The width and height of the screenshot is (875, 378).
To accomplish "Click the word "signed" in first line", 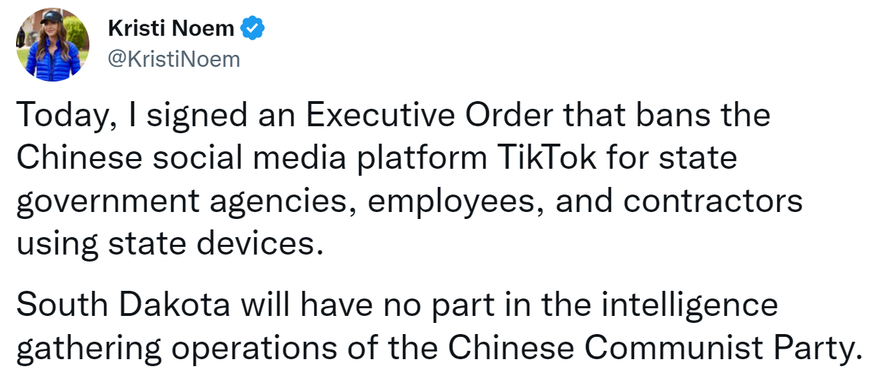I will coord(190,117).
